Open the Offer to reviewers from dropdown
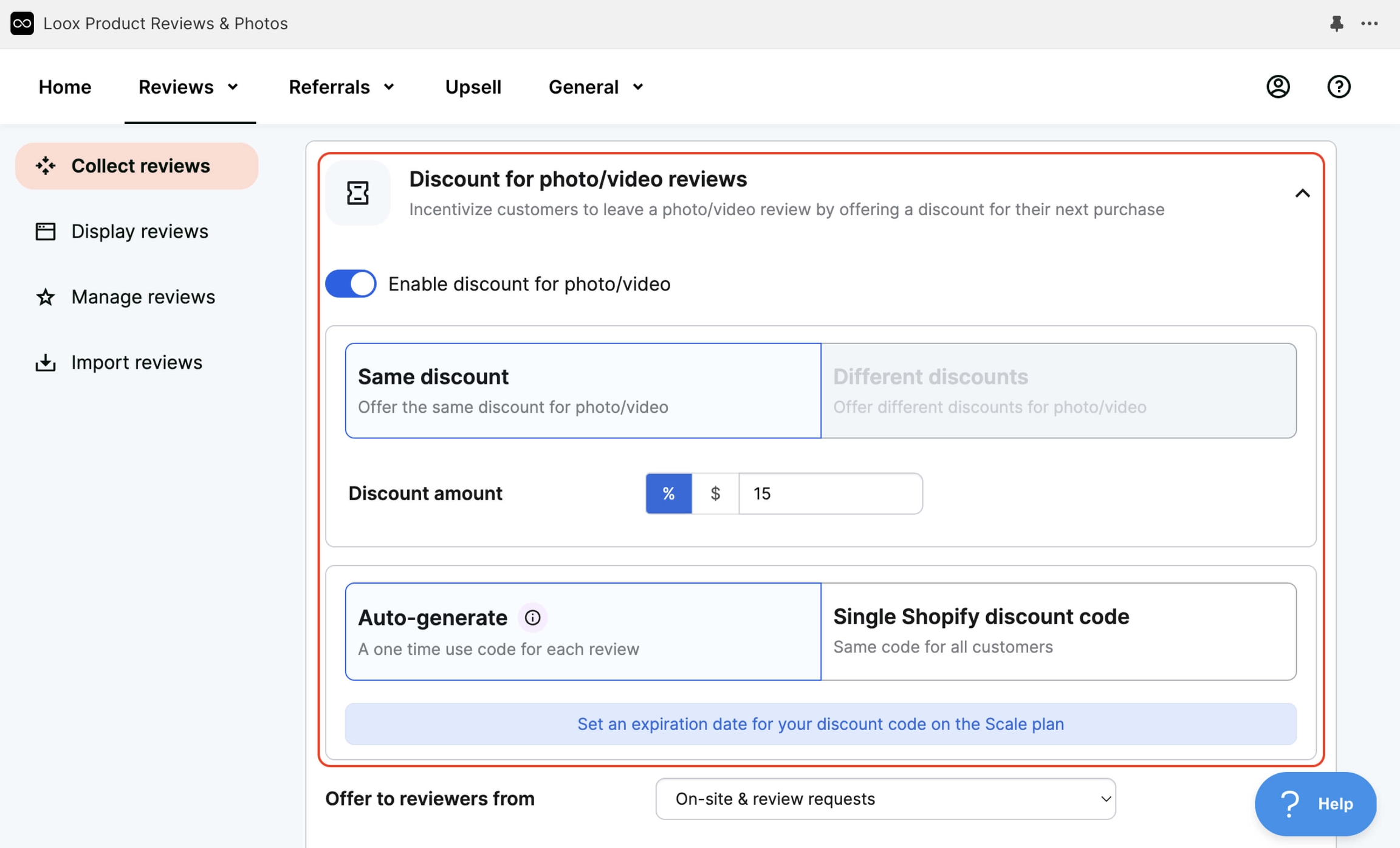The width and height of the screenshot is (1400, 848). [885, 798]
